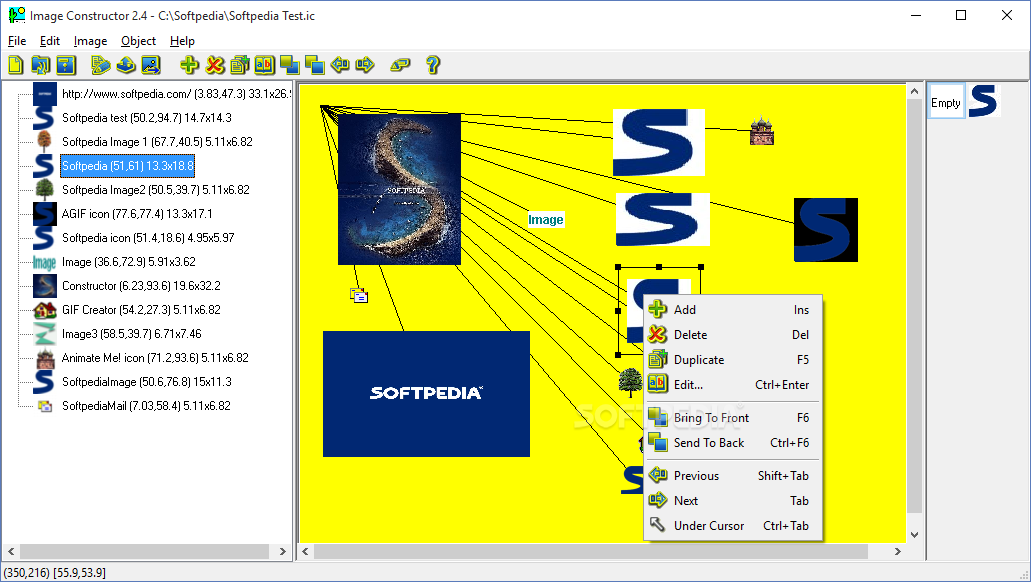Click the Next object arrow toolbar icon
This screenshot has width=1031, height=582.
[x=365, y=64]
